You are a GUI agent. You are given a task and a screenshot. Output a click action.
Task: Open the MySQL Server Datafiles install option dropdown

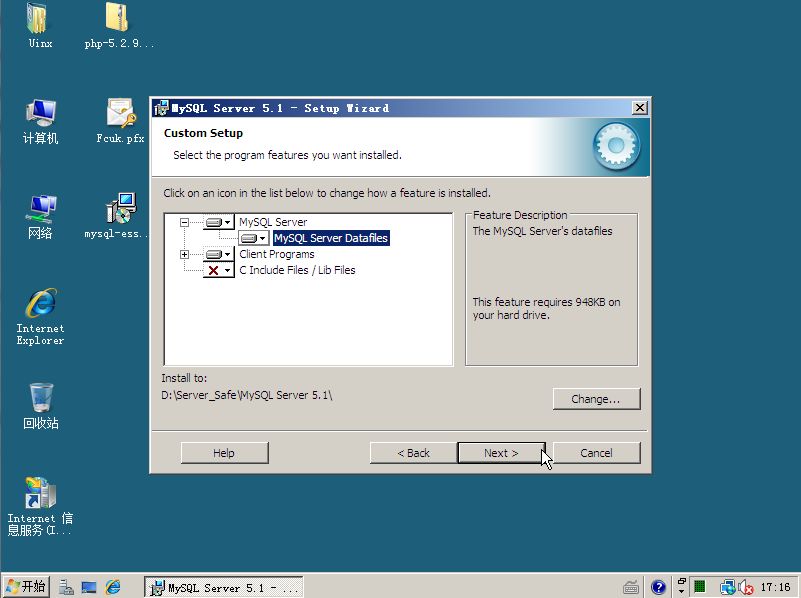click(253, 238)
